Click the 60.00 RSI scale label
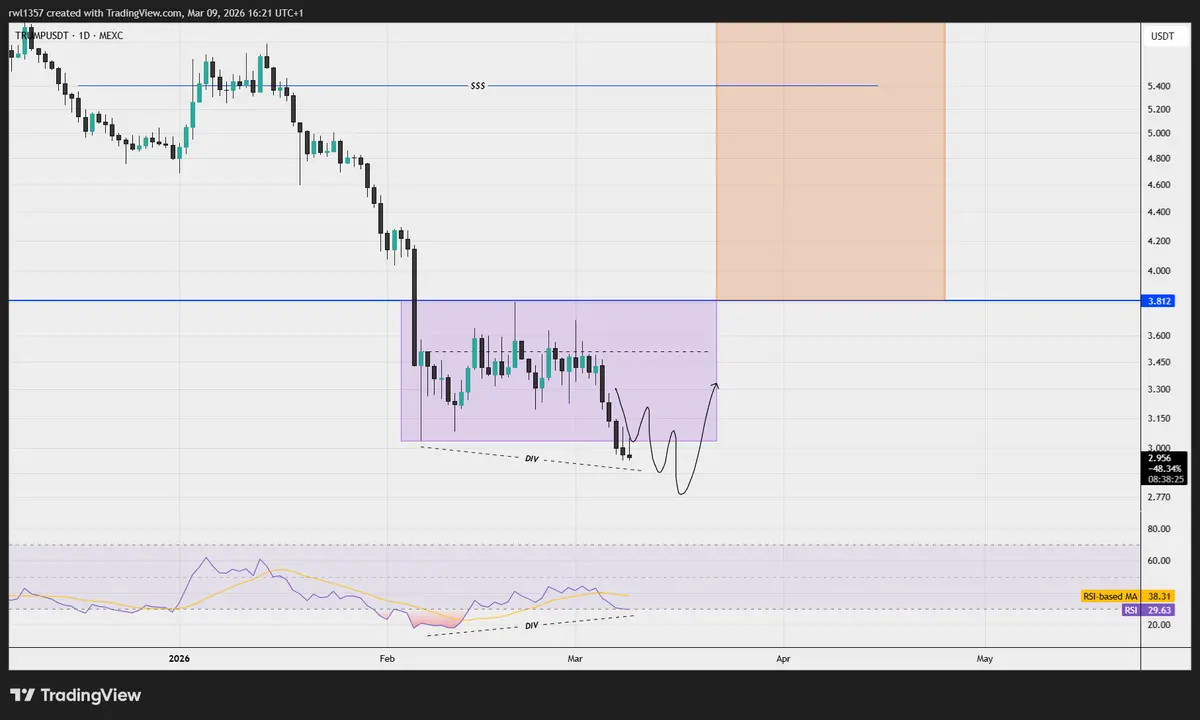The image size is (1200, 720). [1159, 561]
